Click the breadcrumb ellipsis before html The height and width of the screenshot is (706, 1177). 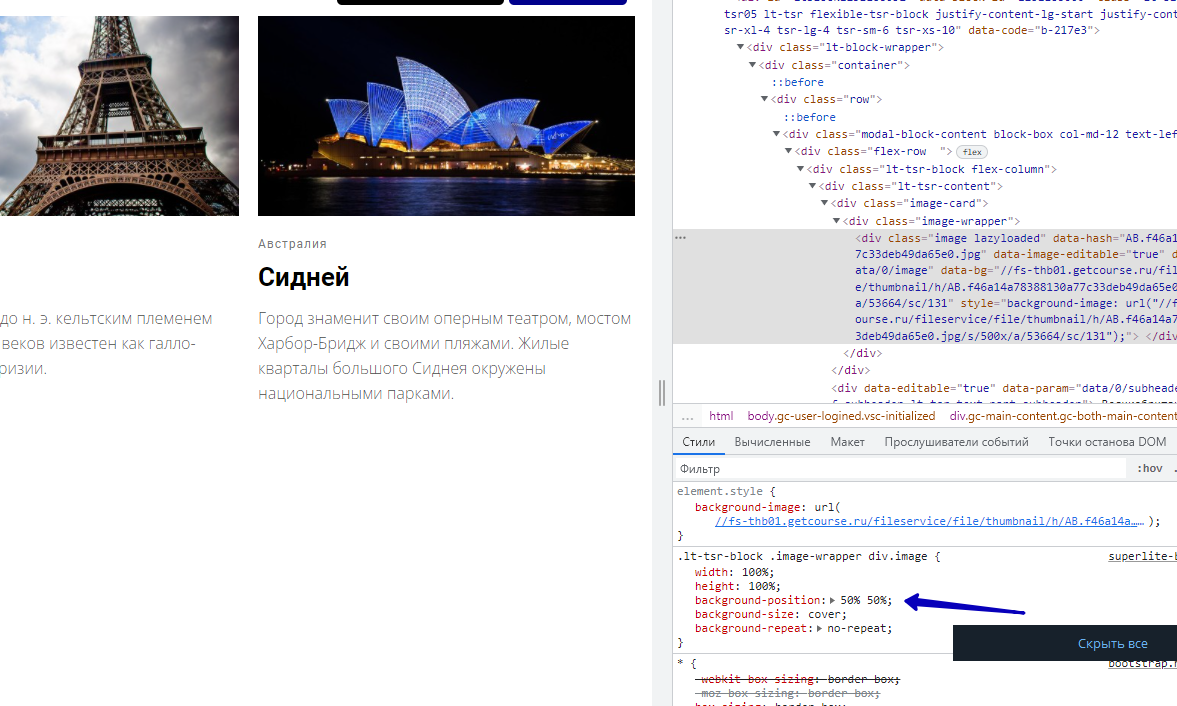(688, 416)
